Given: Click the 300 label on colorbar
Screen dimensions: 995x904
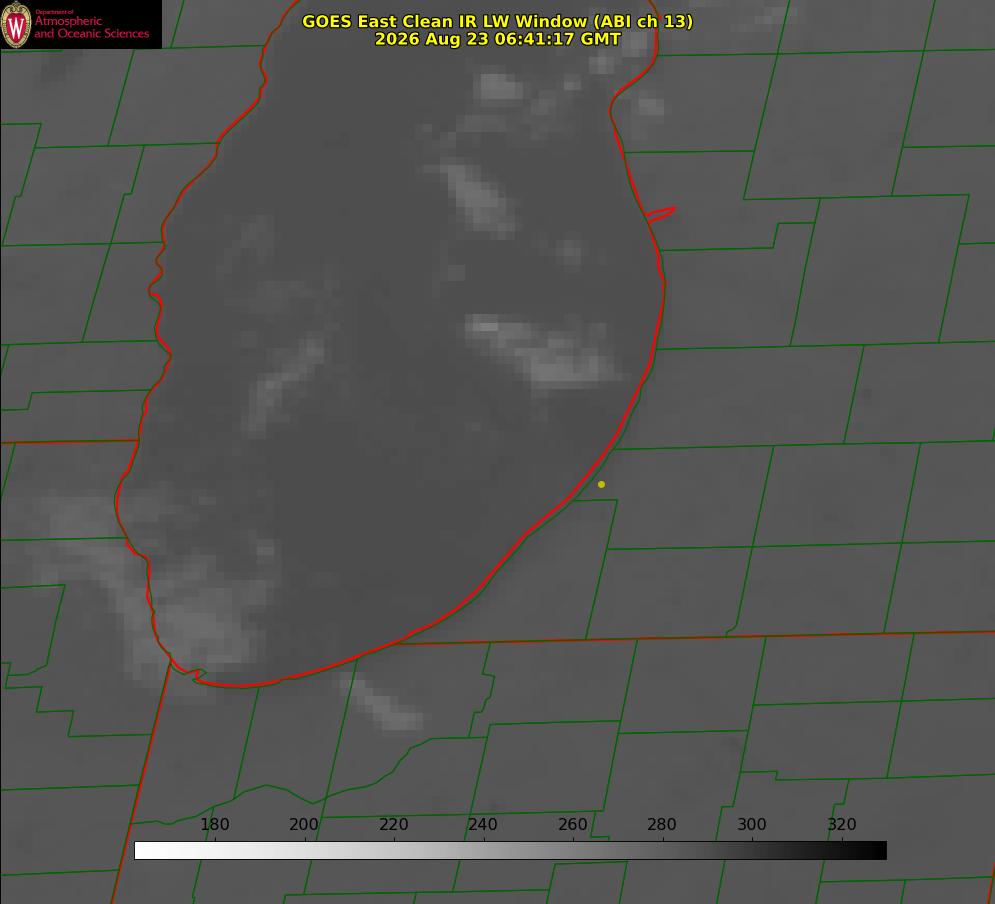Looking at the screenshot, I should point(752,824).
